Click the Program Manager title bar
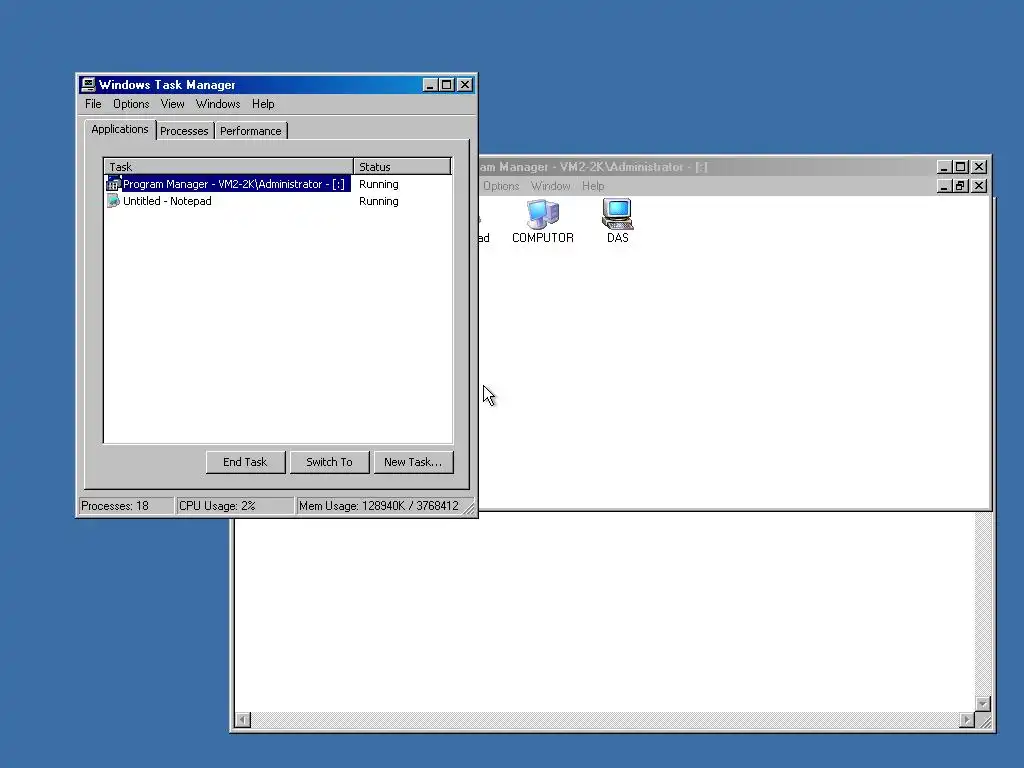 [x=705, y=167]
